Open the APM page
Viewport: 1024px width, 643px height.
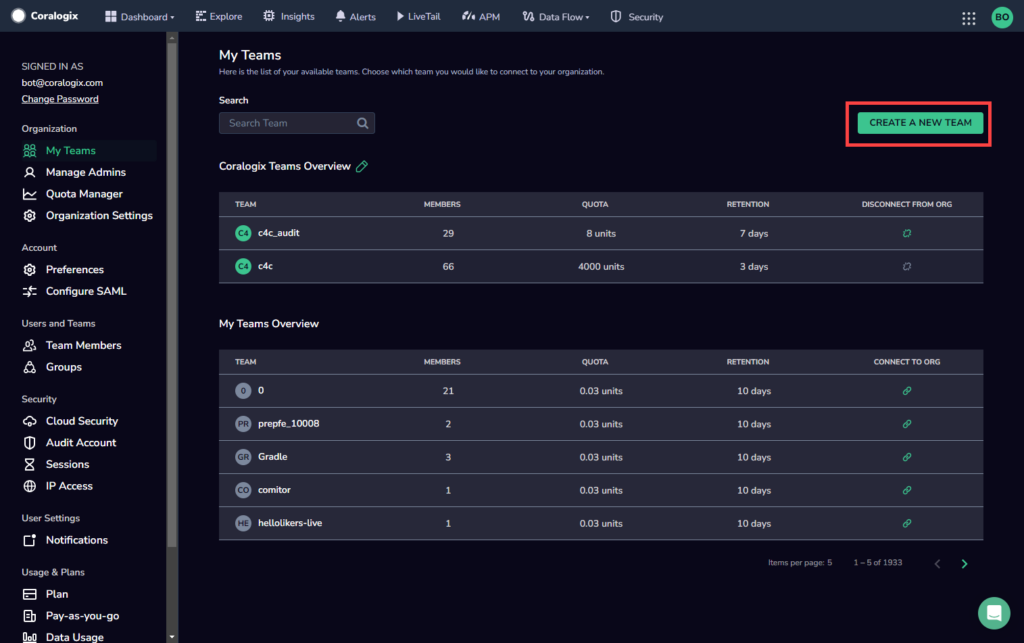(x=481, y=17)
